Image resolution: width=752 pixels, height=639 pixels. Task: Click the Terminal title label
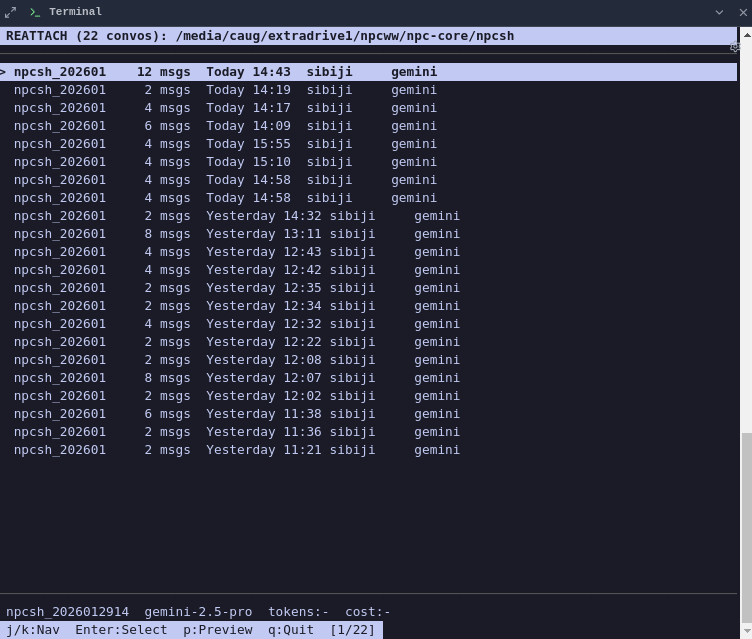[75, 12]
